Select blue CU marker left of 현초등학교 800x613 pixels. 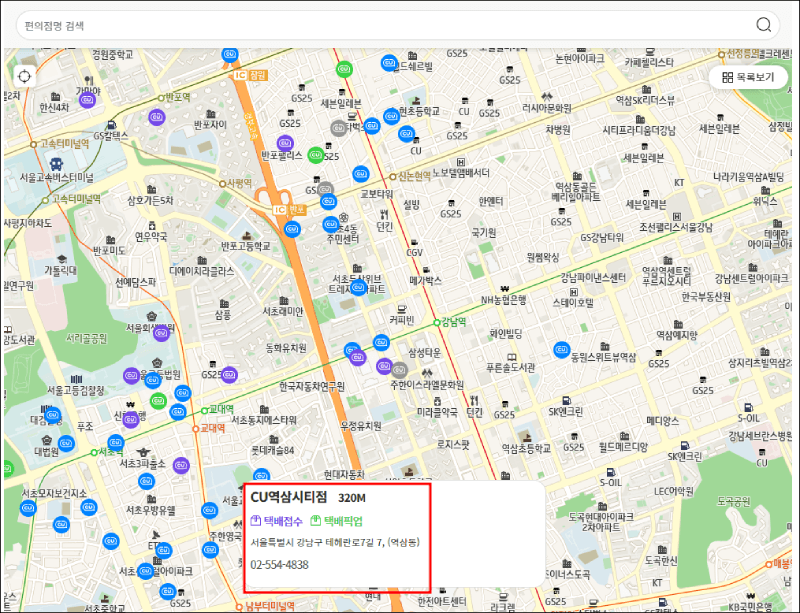pos(391,116)
